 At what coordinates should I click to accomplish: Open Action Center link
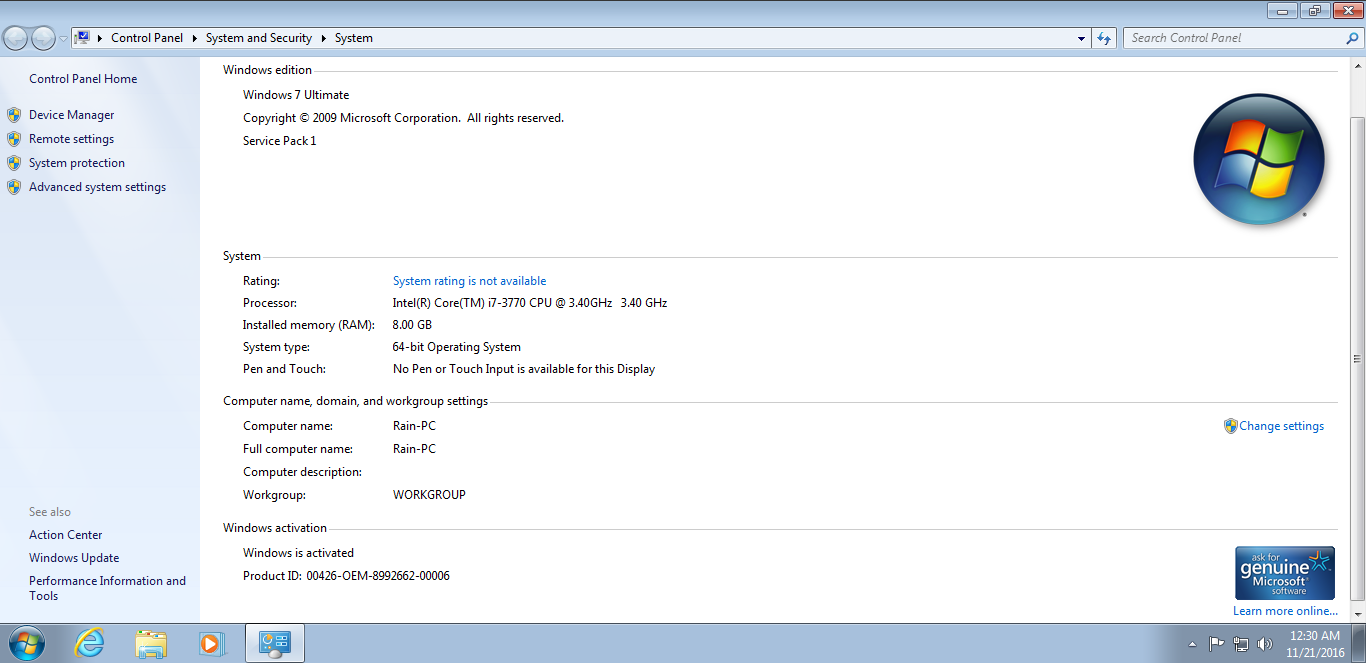click(x=65, y=535)
